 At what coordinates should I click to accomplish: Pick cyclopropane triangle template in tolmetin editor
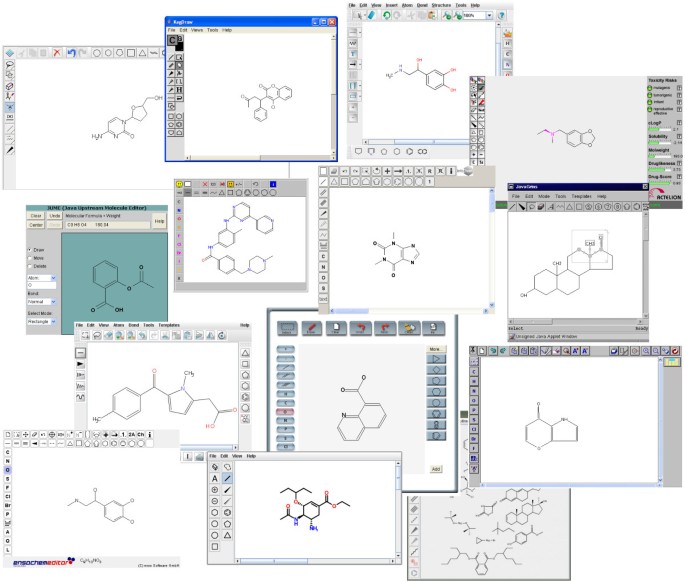pos(245,353)
